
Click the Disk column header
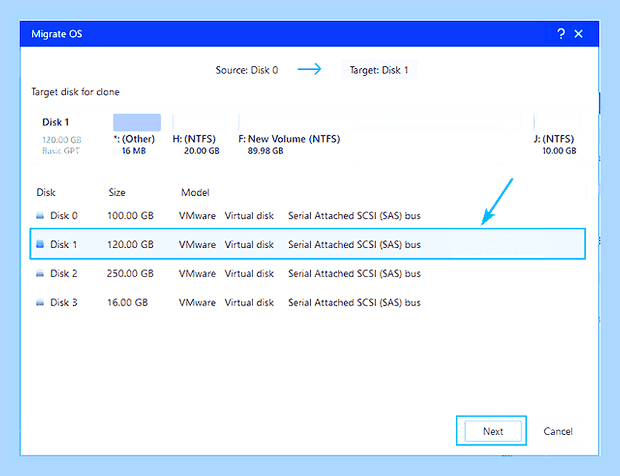(x=46, y=193)
